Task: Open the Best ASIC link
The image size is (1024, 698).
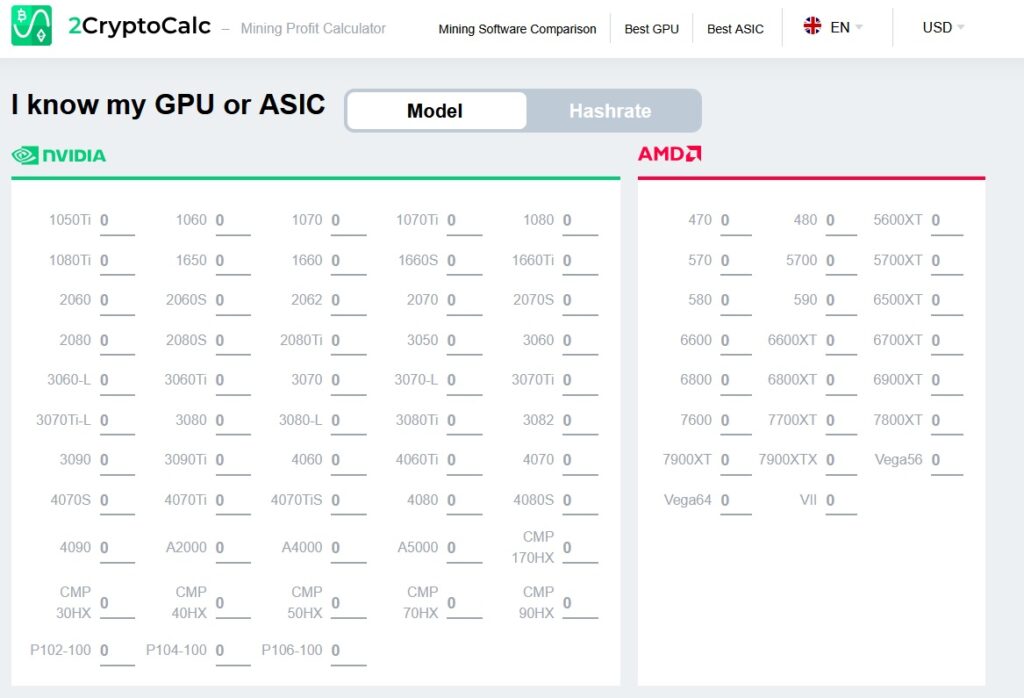Action: pos(735,29)
